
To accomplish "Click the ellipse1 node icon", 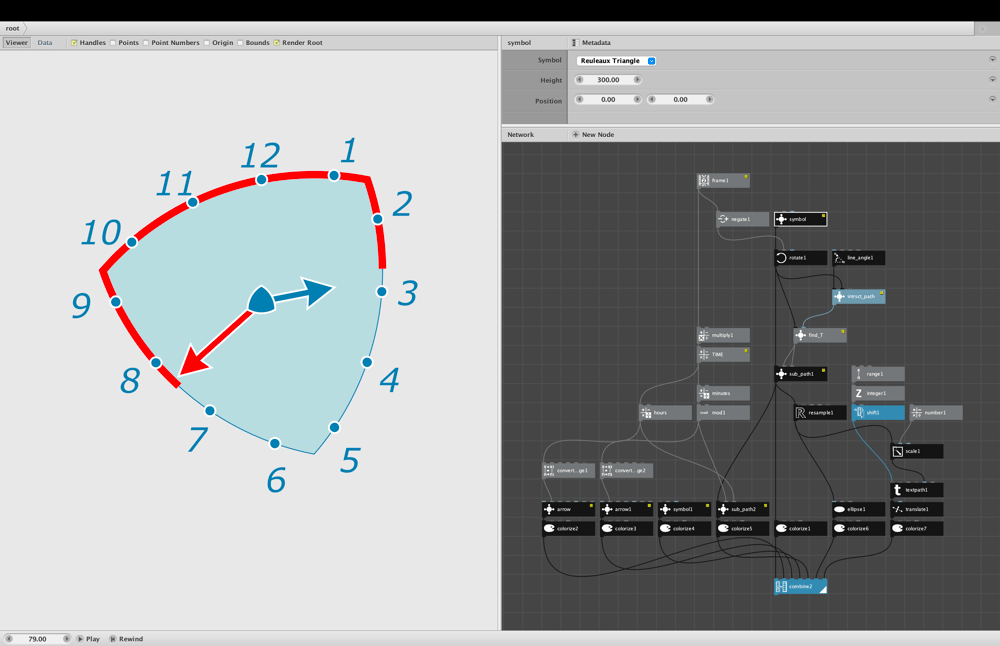I will point(839,510).
